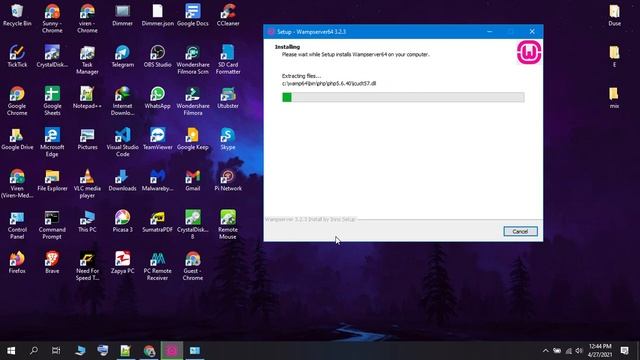Select the This PC desktop icon
This screenshot has height=360, width=640.
(x=87, y=222)
